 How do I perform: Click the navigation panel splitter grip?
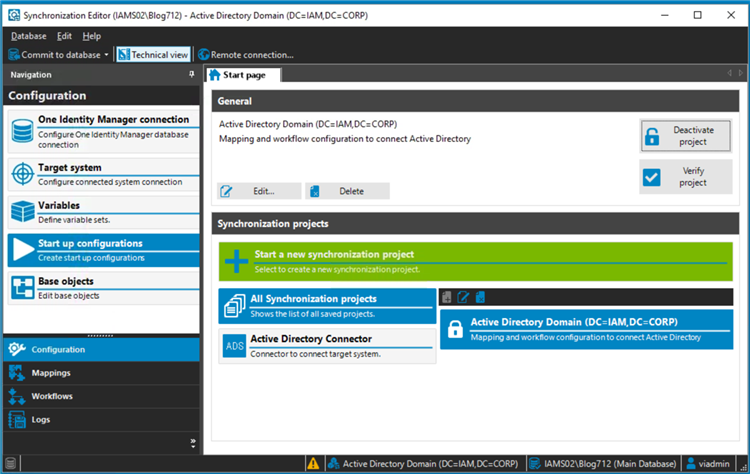[x=101, y=336]
